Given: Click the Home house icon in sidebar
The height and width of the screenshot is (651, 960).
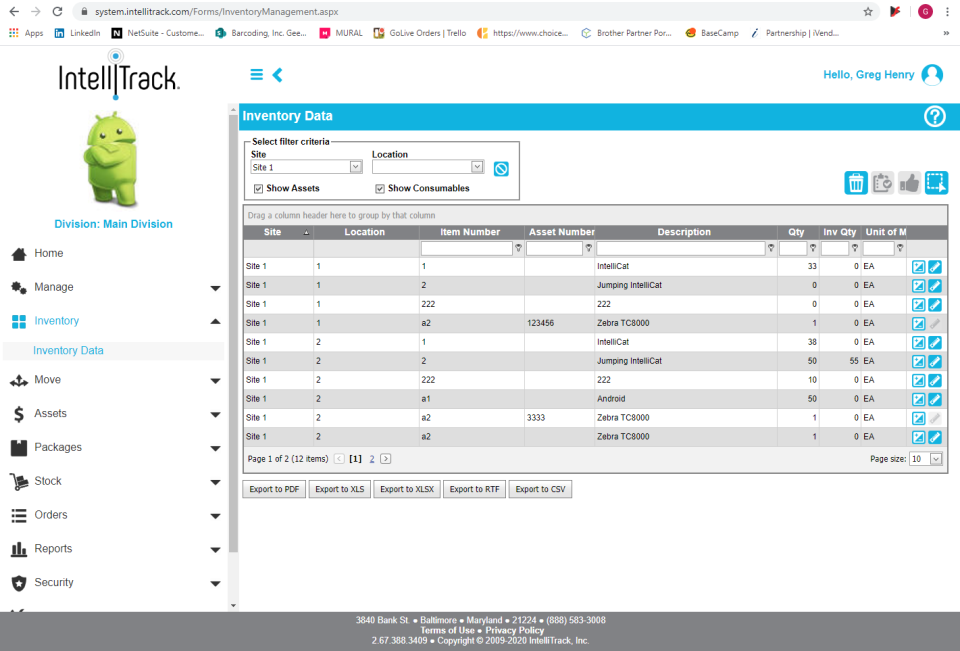Looking at the screenshot, I should (x=19, y=254).
